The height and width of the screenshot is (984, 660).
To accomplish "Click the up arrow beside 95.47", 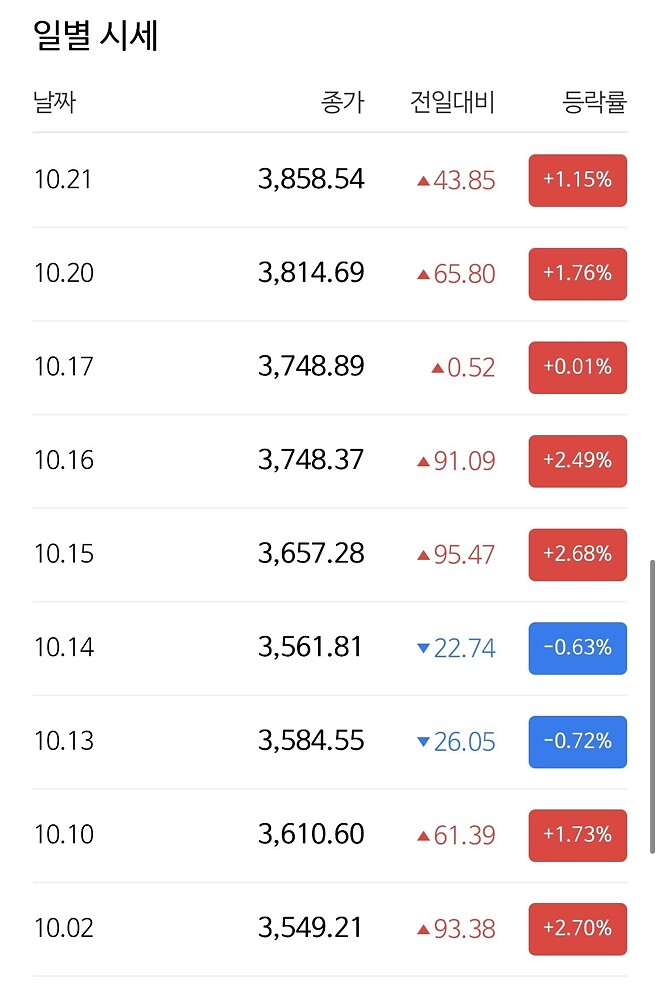I will click(x=423, y=555).
